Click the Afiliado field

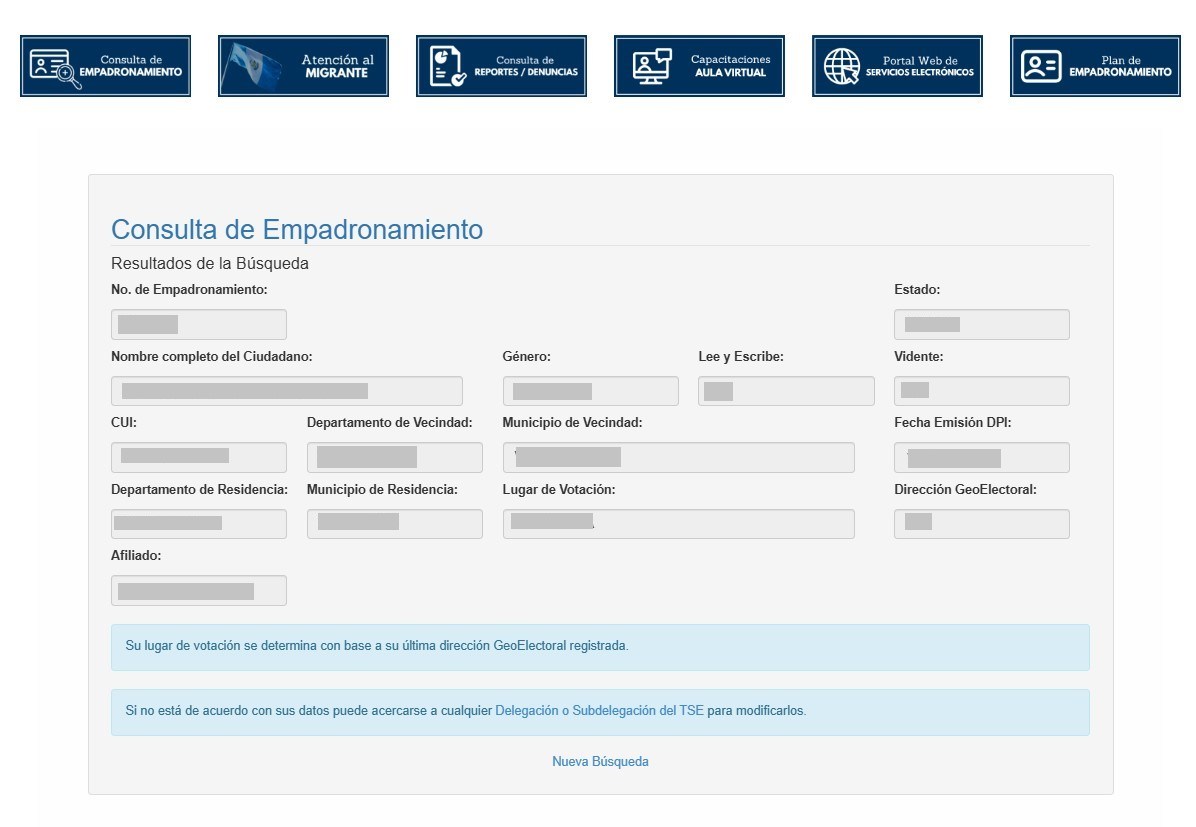199,590
